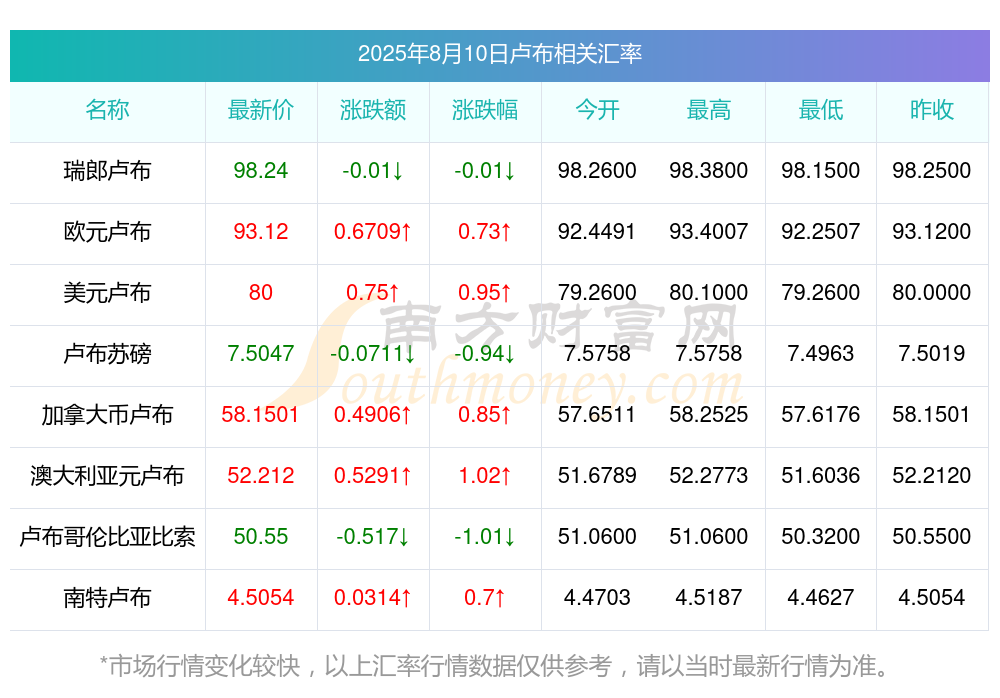Viewport: 1000px width, 698px height.
Task: Select the 涨跌额 column header
Action: point(373,110)
